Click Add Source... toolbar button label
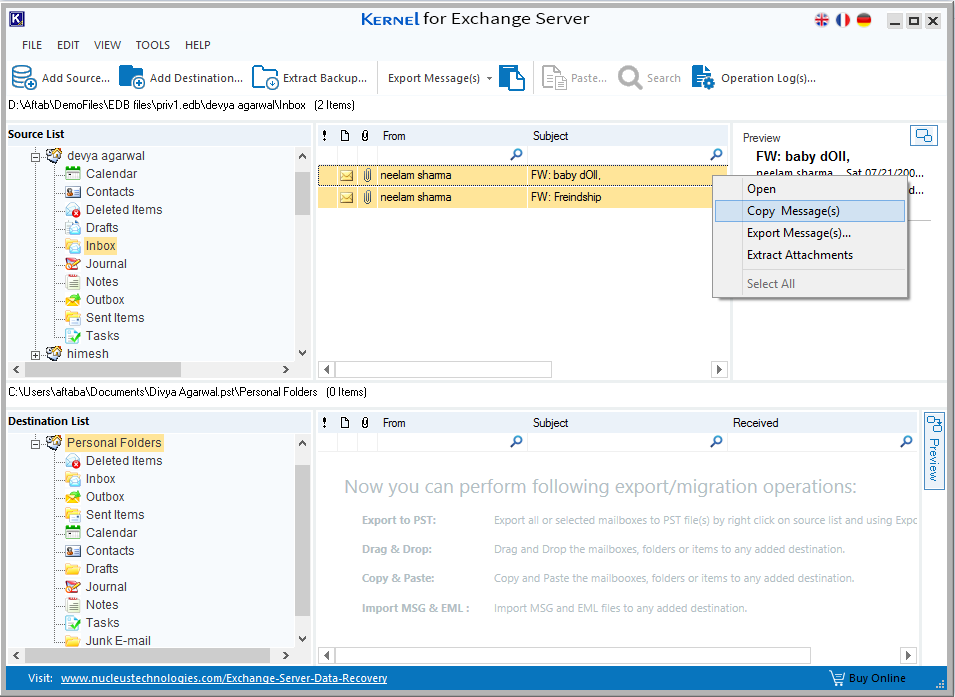Viewport: 955px width, 697px height. tap(76, 78)
